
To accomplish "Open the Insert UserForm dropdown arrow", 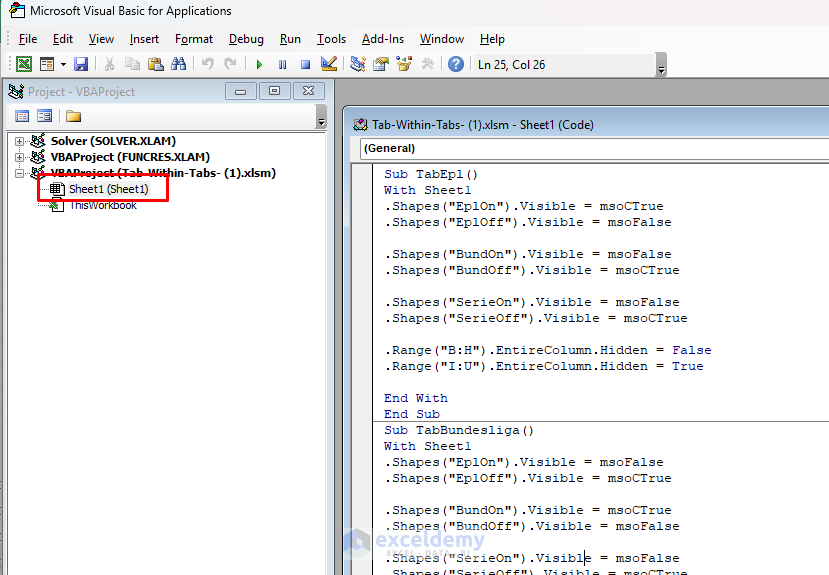I will pyautogui.click(x=63, y=64).
